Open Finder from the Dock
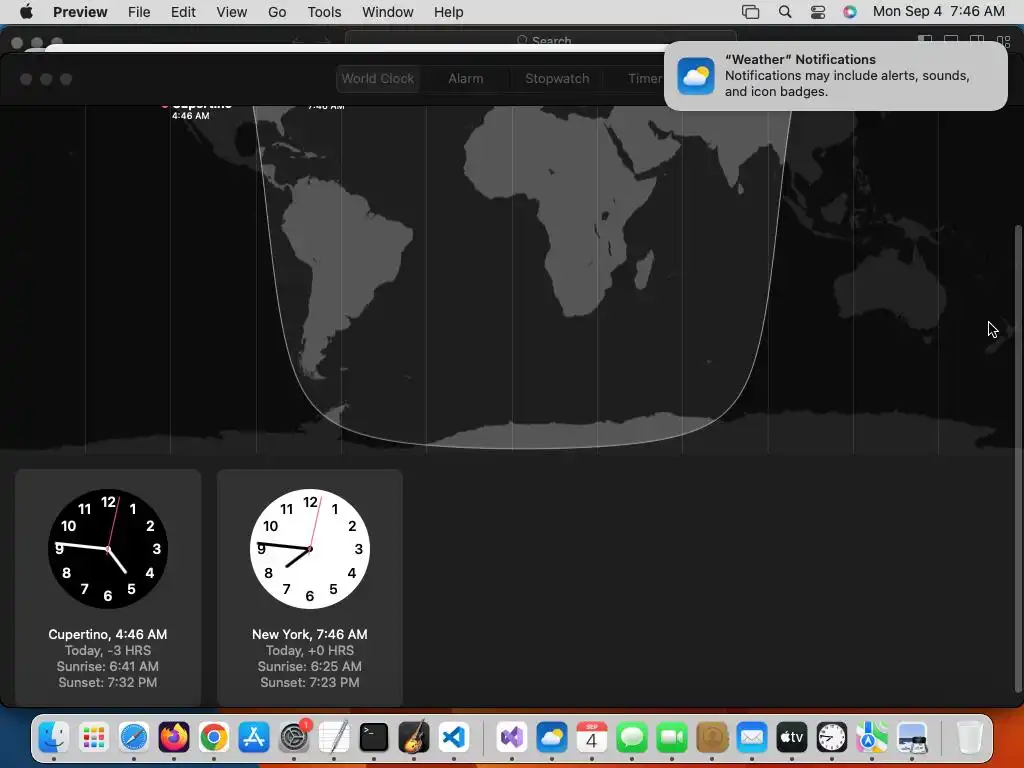 (x=54, y=737)
